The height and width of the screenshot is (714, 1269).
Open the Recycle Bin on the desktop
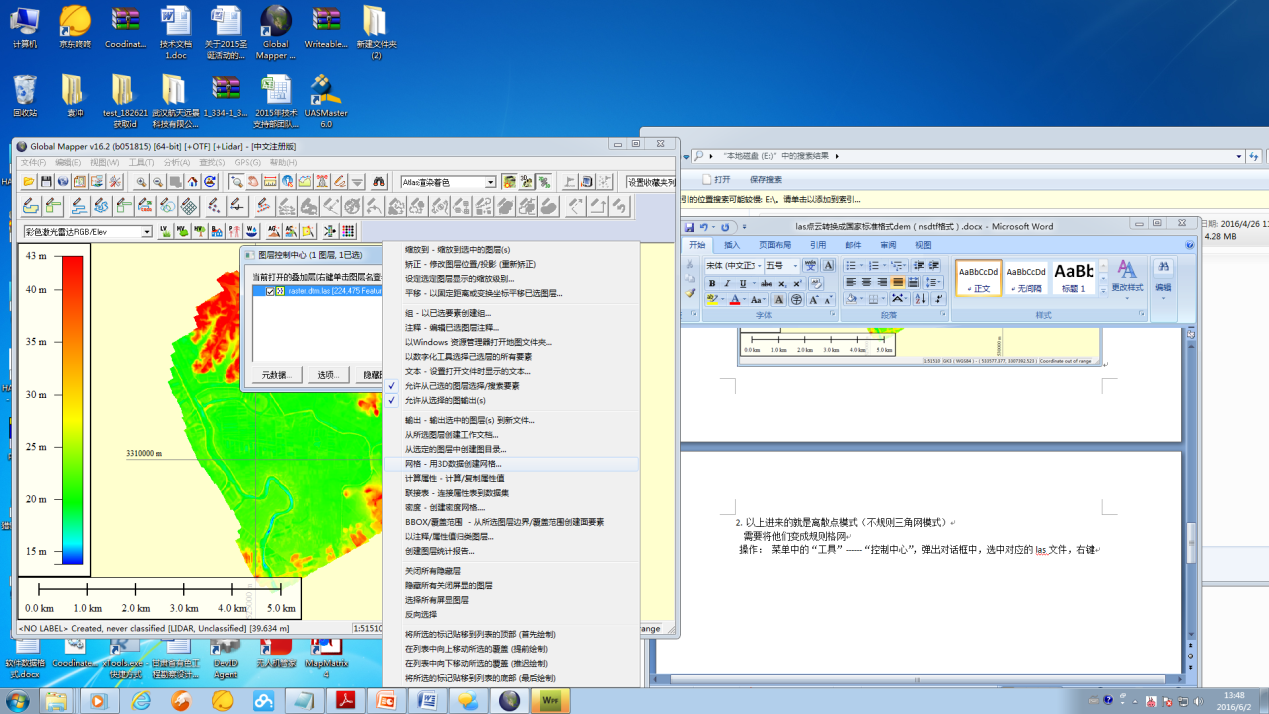25,95
